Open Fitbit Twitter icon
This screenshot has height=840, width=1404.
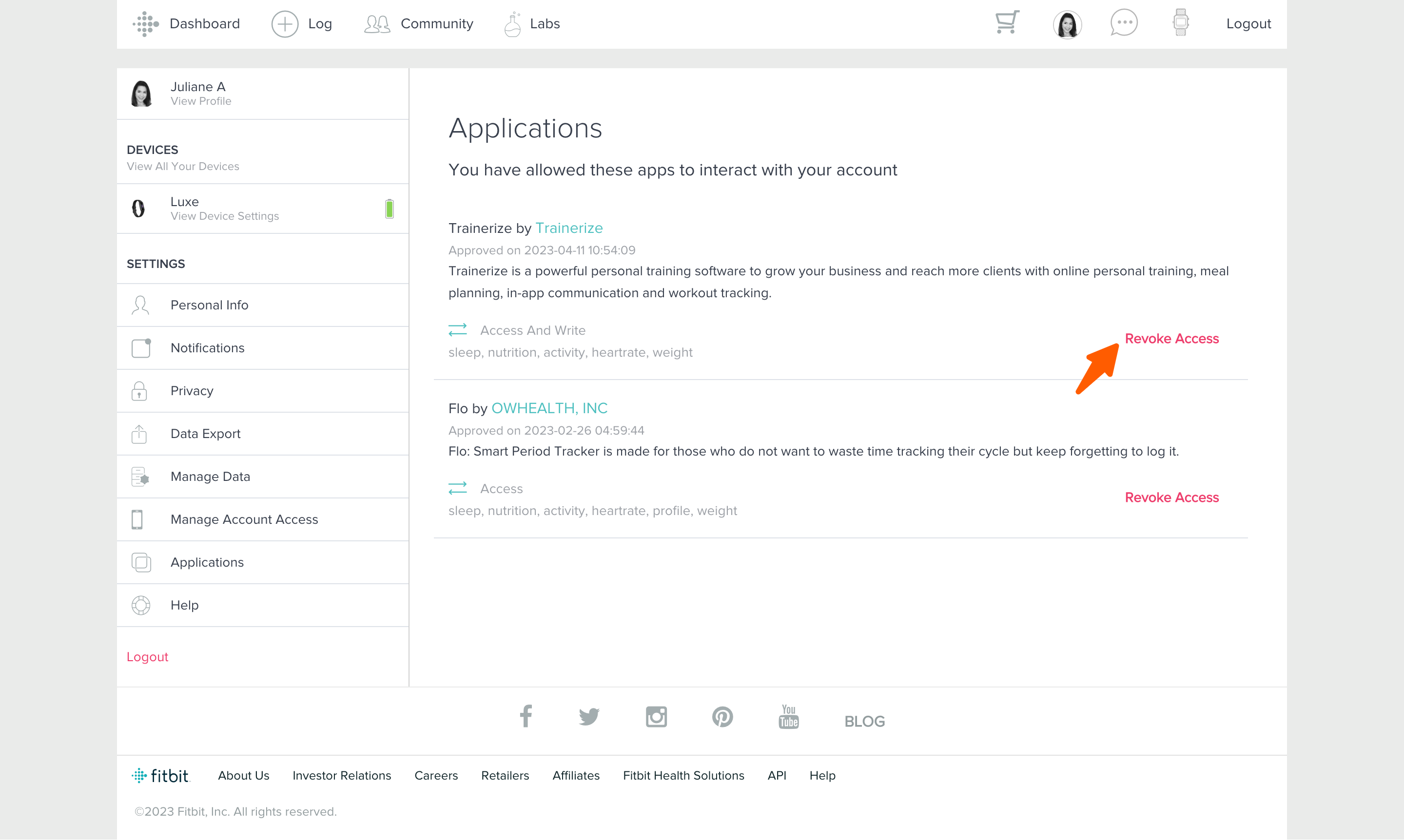589,717
